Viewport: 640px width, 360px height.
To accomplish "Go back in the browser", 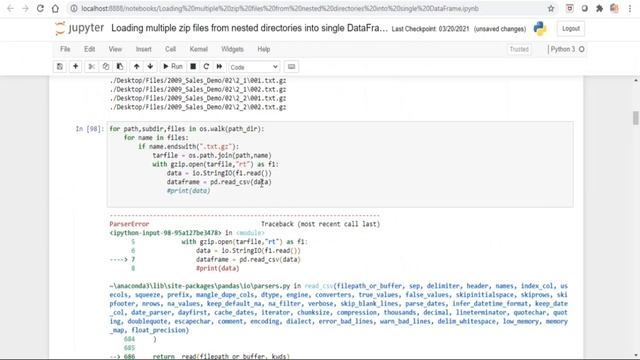I will point(10,8).
